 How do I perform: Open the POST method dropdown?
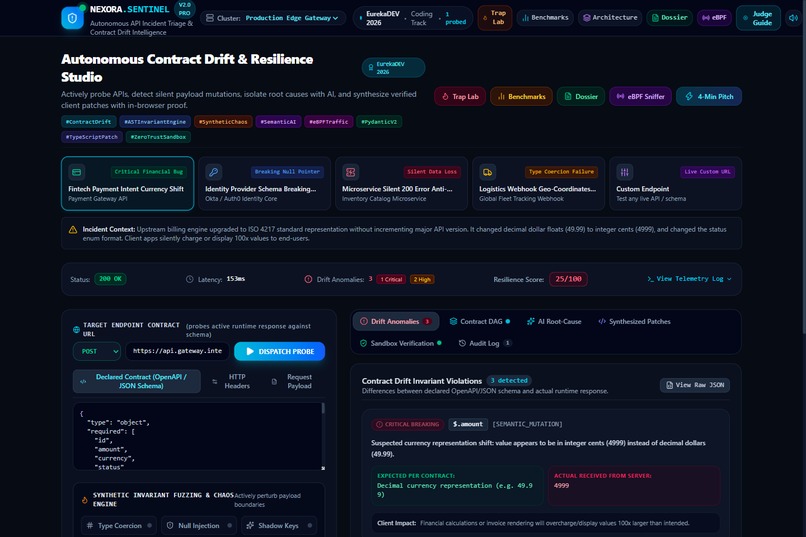[97, 351]
